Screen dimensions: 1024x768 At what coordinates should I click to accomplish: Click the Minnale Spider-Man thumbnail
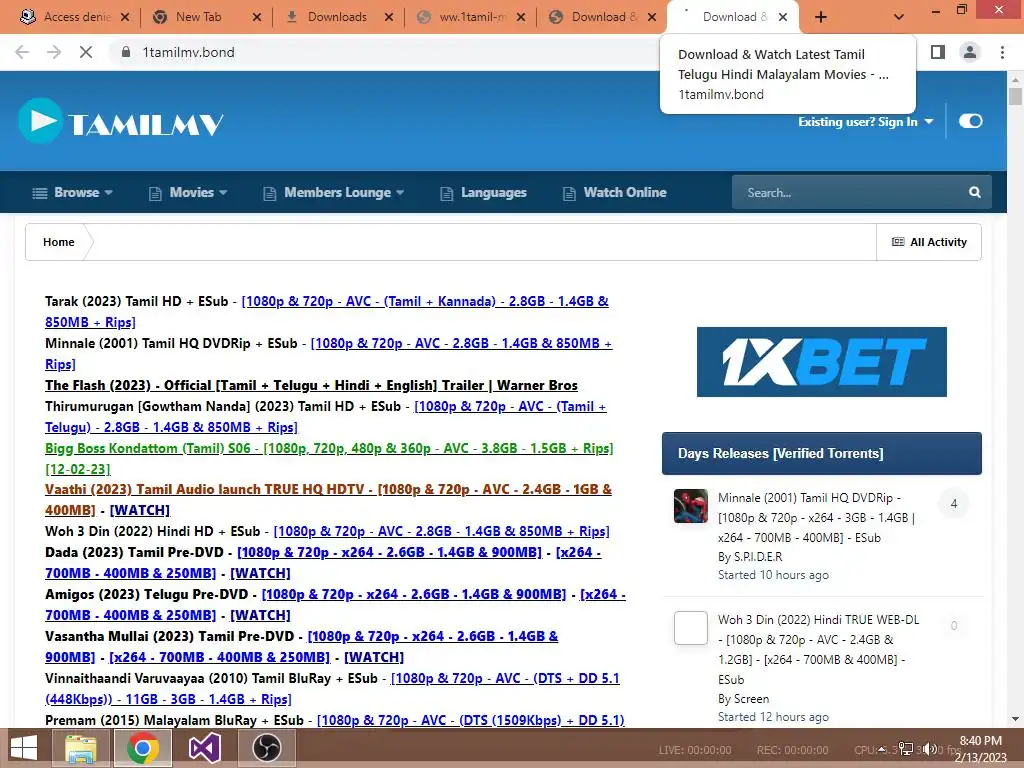coord(690,506)
